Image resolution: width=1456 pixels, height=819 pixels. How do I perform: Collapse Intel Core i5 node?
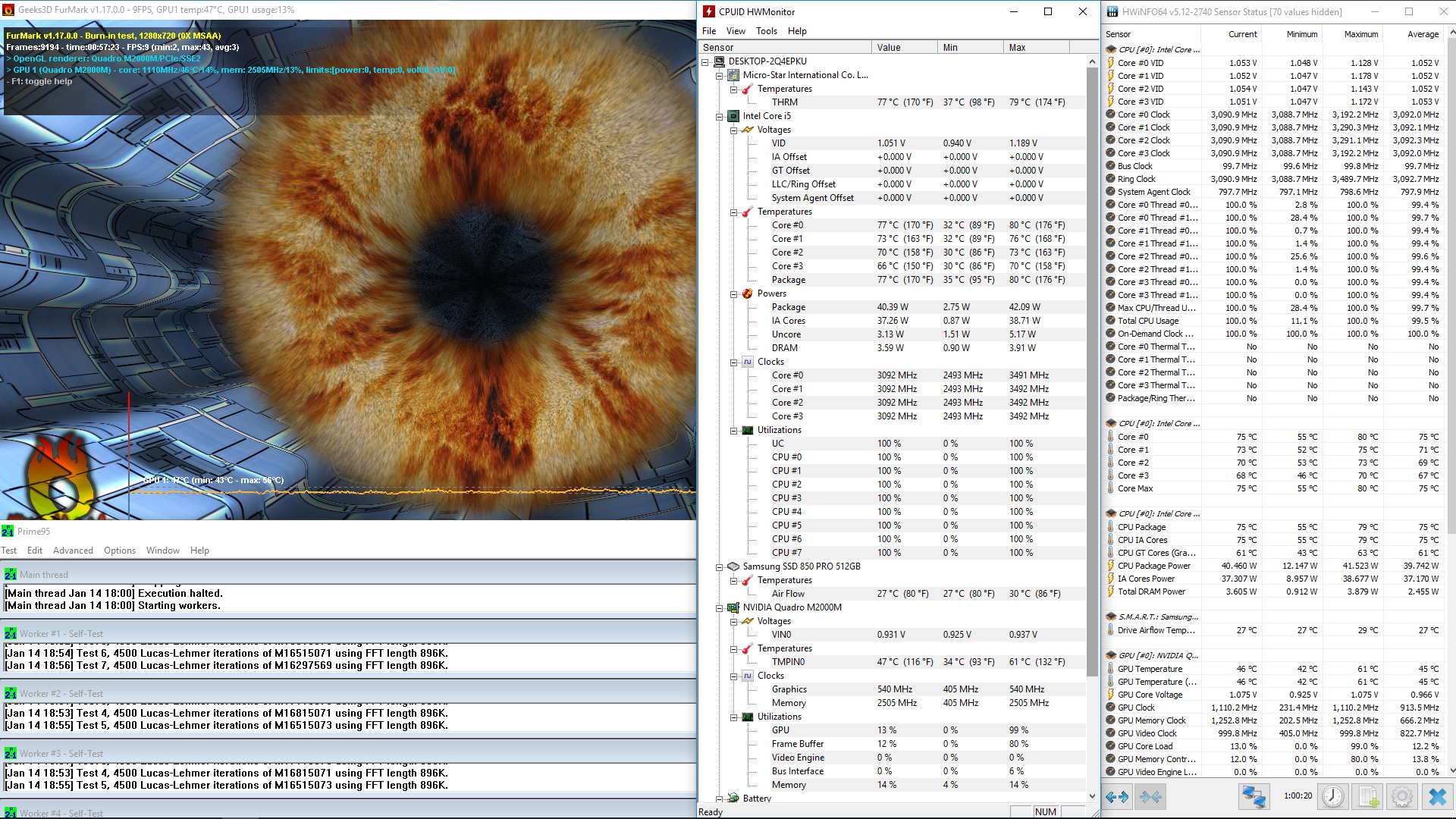point(720,117)
